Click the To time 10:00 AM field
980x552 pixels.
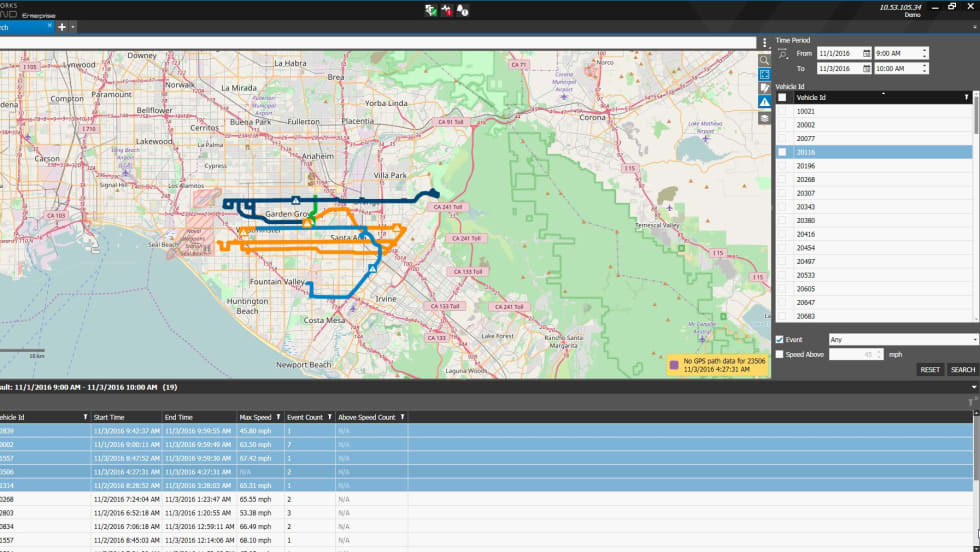tap(896, 68)
